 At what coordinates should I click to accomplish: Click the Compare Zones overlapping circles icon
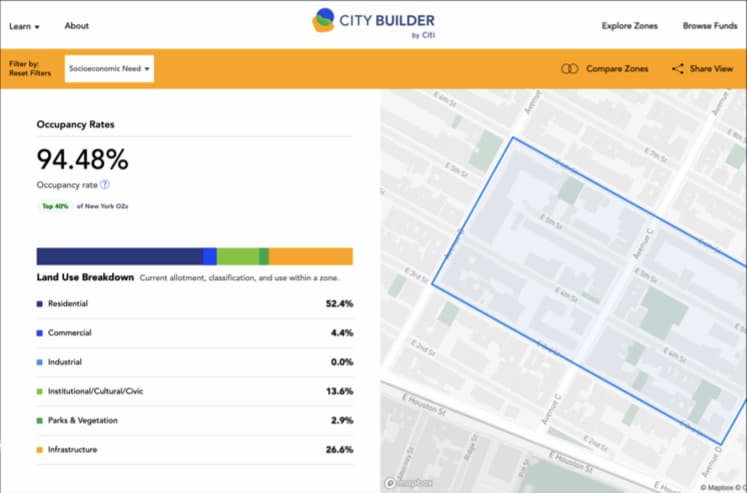click(x=569, y=69)
